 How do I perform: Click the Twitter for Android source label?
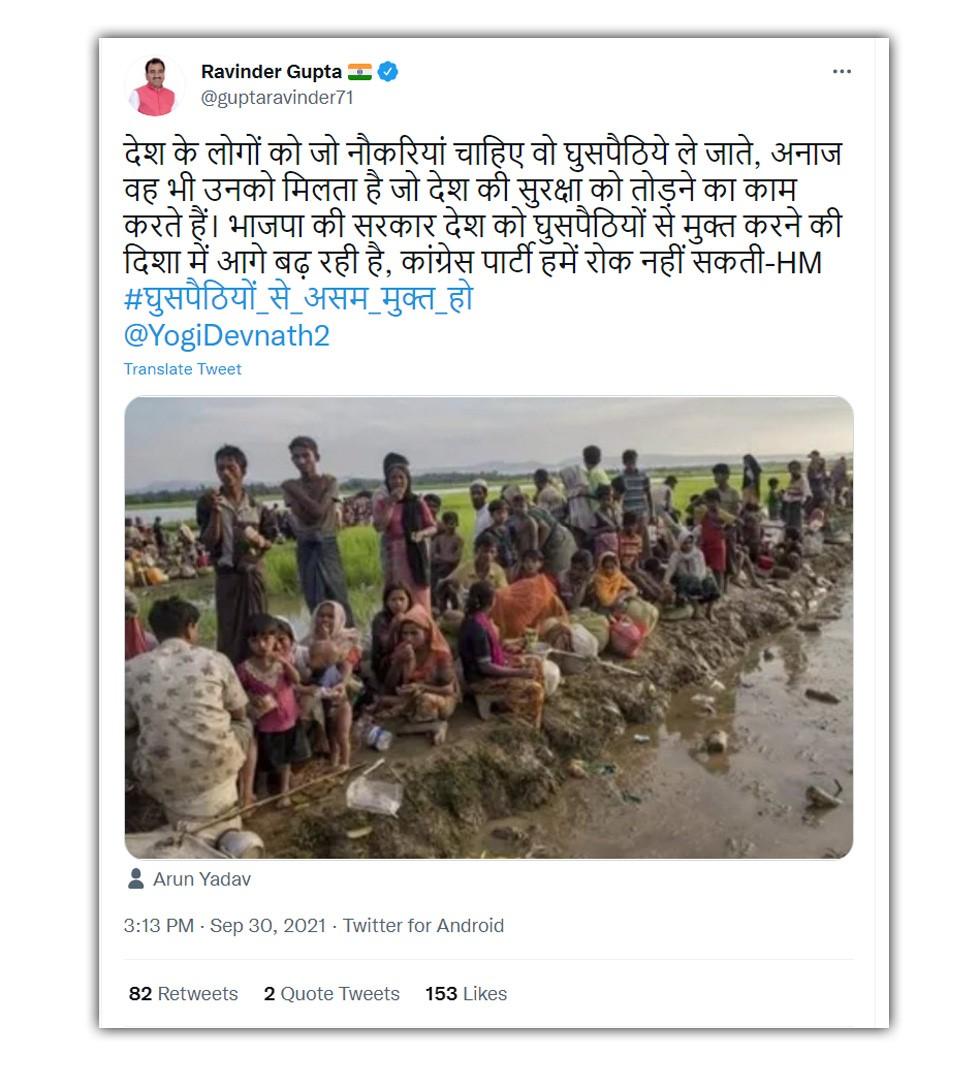click(x=423, y=926)
